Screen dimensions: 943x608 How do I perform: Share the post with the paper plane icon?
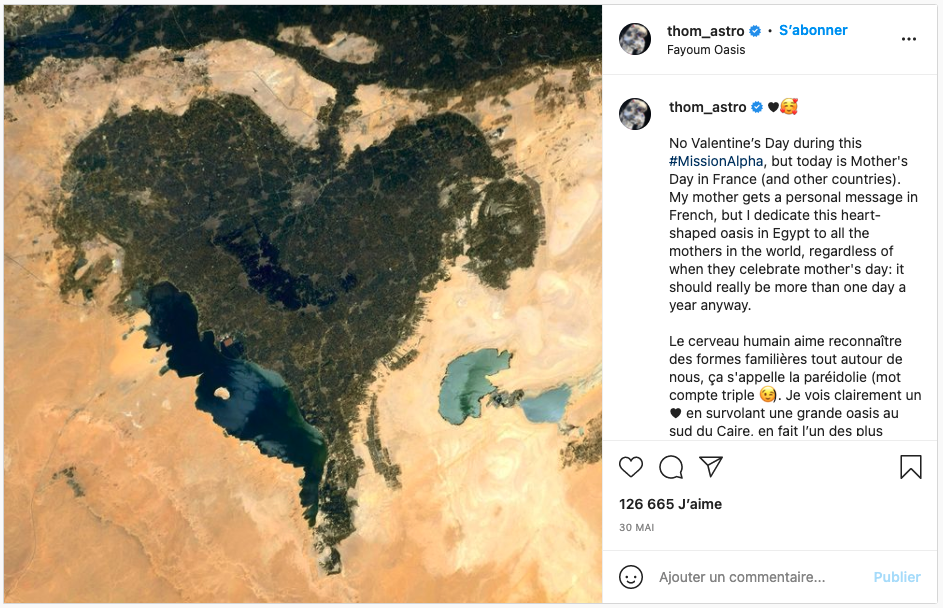click(710, 467)
